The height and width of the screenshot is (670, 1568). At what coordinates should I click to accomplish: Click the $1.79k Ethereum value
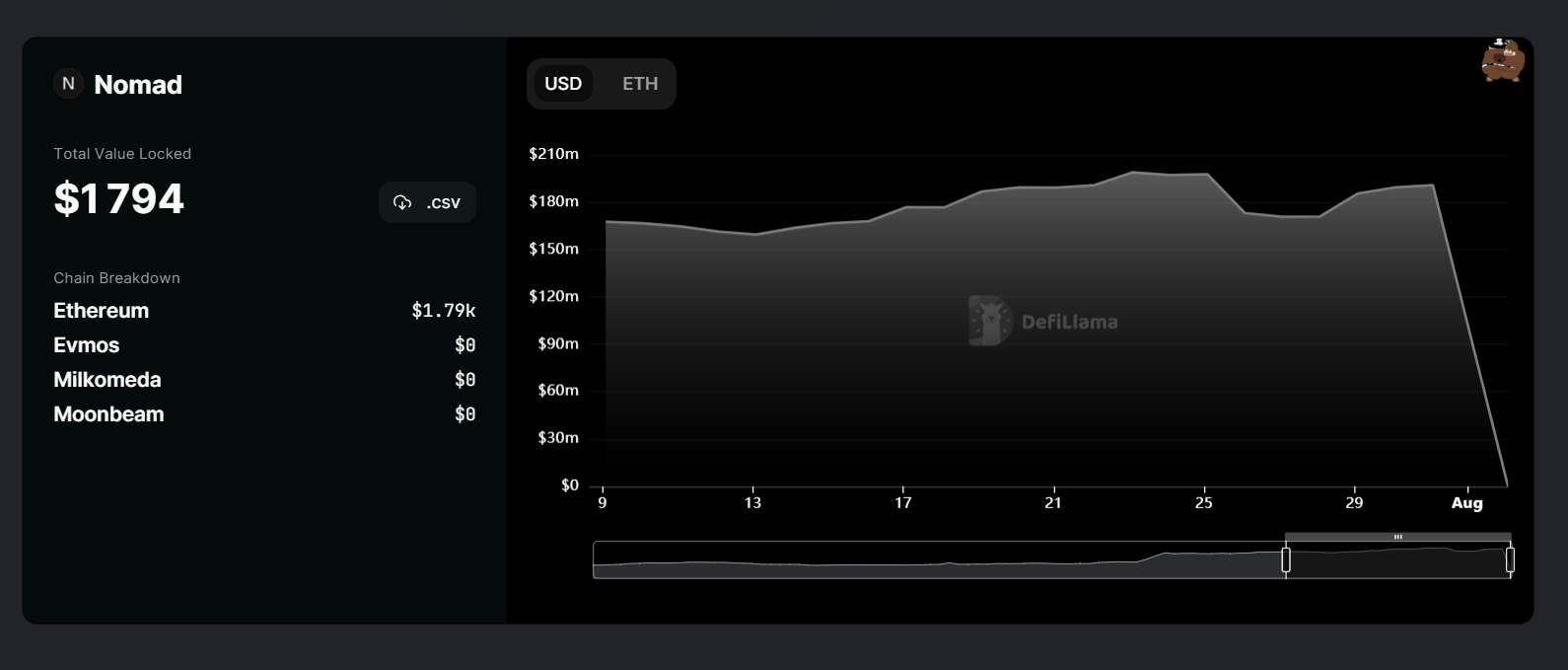point(444,311)
